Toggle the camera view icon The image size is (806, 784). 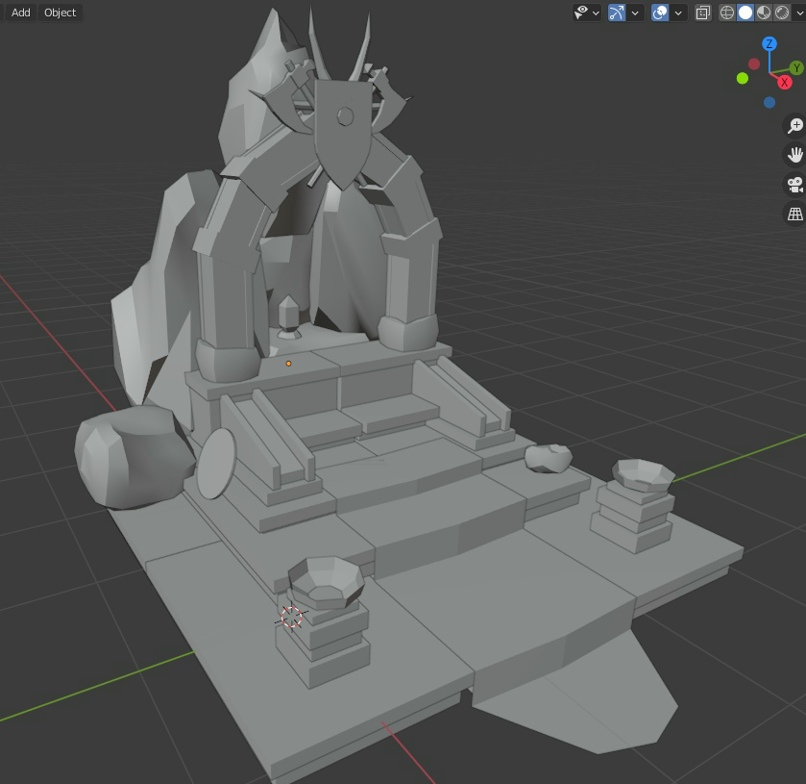point(795,185)
